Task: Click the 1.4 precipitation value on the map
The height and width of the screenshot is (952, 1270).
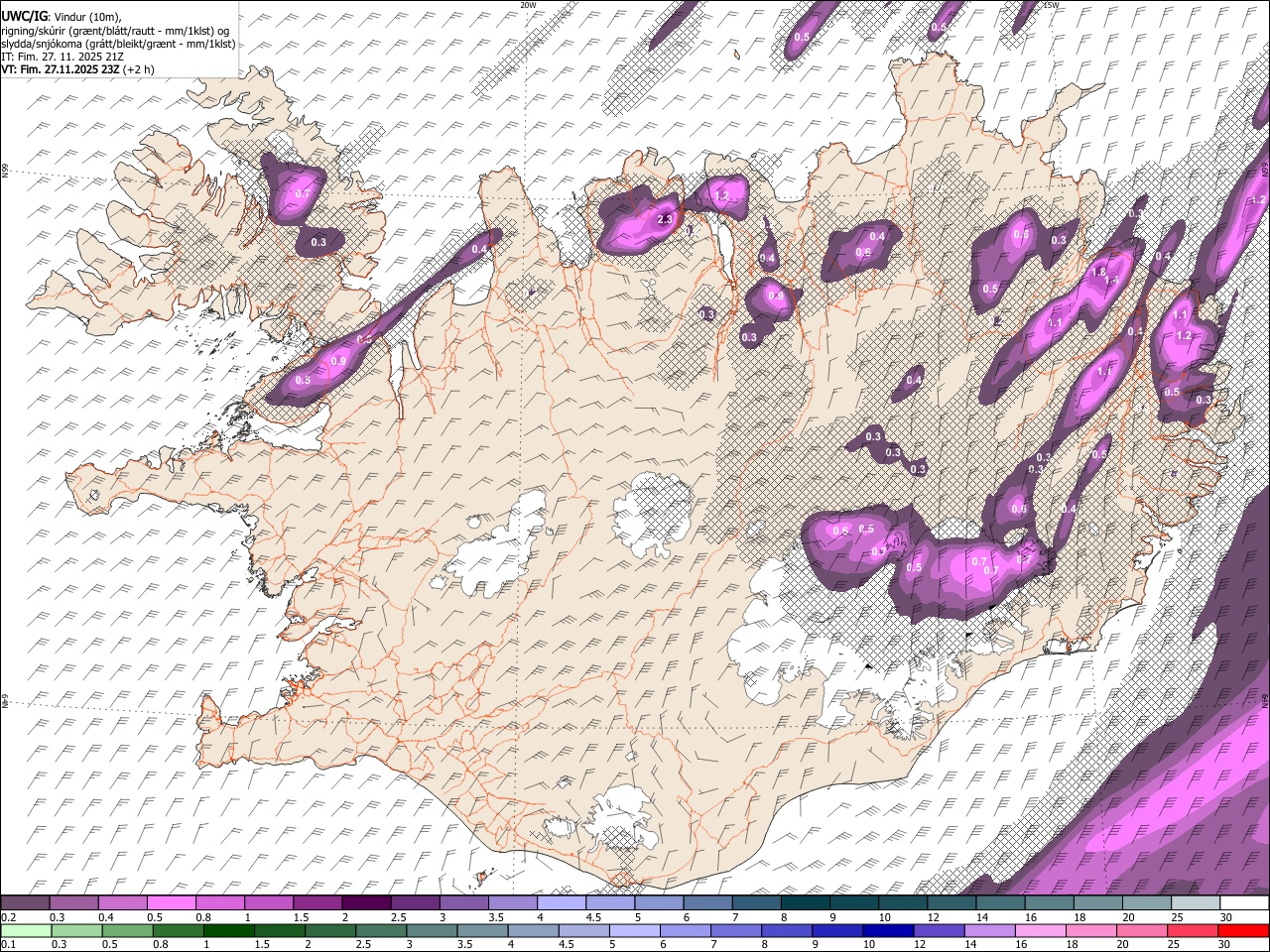Action: tap(1112, 282)
